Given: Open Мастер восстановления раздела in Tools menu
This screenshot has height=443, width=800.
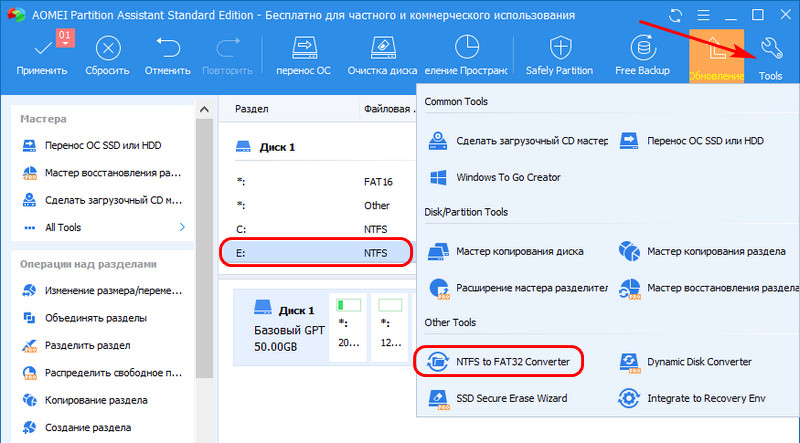Looking at the screenshot, I should 709,288.
